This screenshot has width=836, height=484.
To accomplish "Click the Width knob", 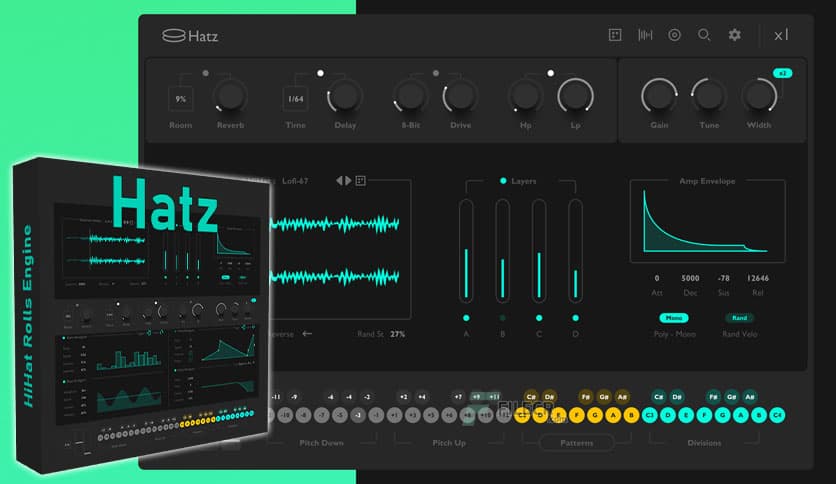I will 759,96.
